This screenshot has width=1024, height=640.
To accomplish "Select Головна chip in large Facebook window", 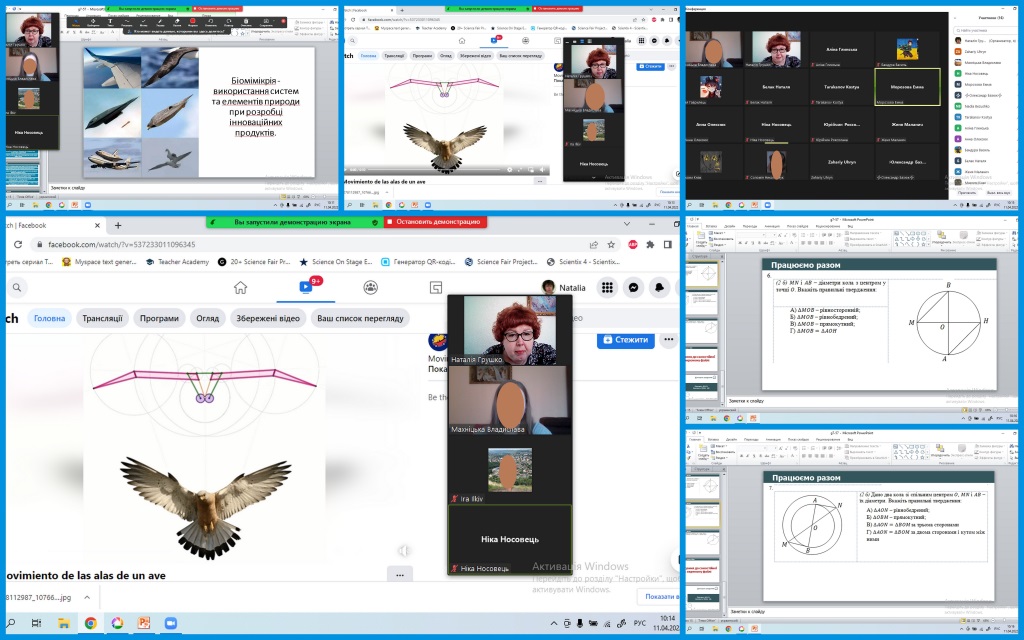I will coord(50,319).
